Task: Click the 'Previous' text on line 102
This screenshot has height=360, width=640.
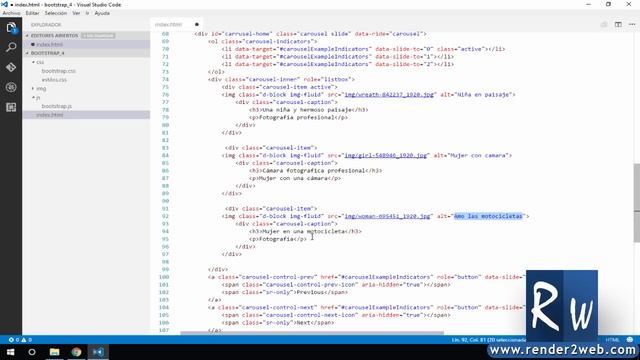Action: click(x=310, y=292)
